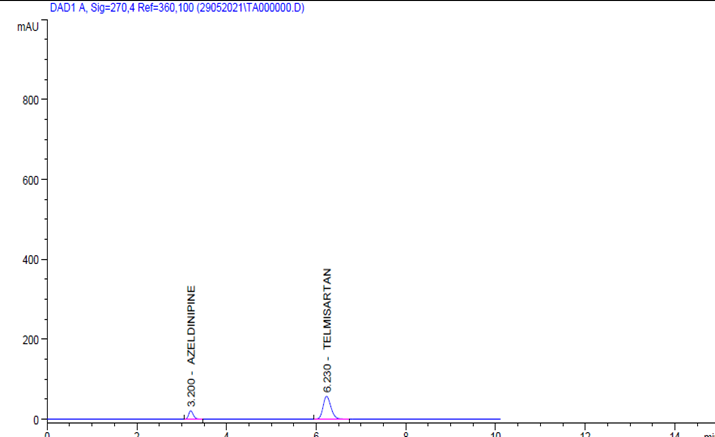
Task: Click the 800 mark on the y-axis
Action: coord(31,100)
